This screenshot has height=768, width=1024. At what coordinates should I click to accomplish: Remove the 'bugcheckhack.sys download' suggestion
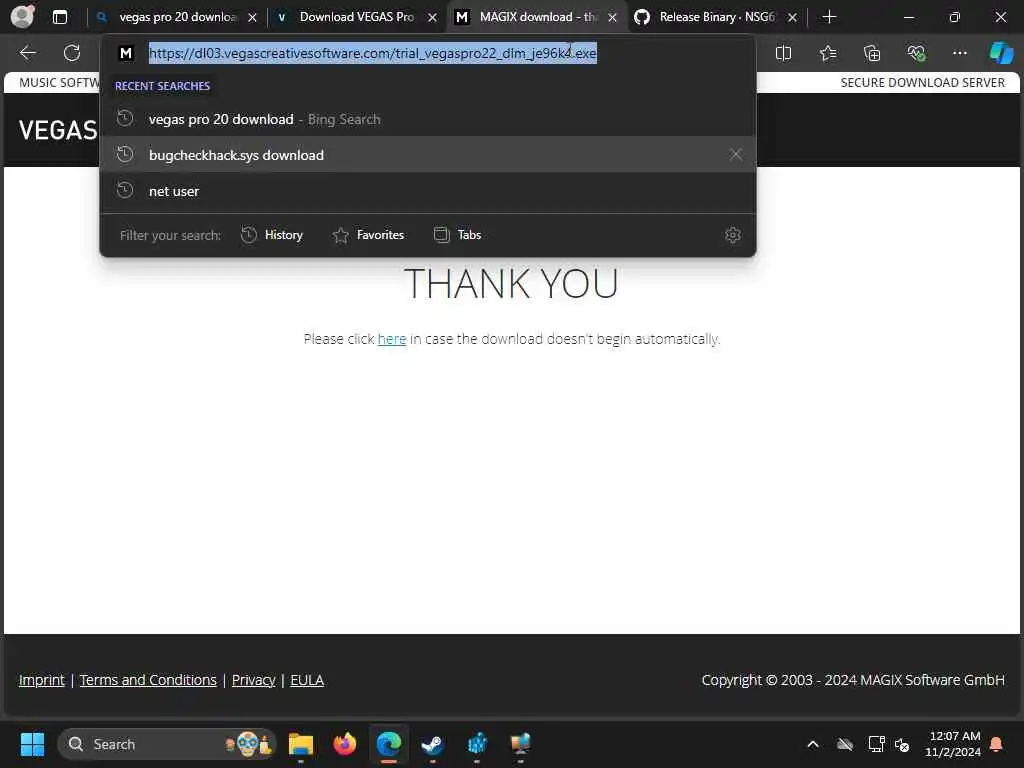coord(735,155)
